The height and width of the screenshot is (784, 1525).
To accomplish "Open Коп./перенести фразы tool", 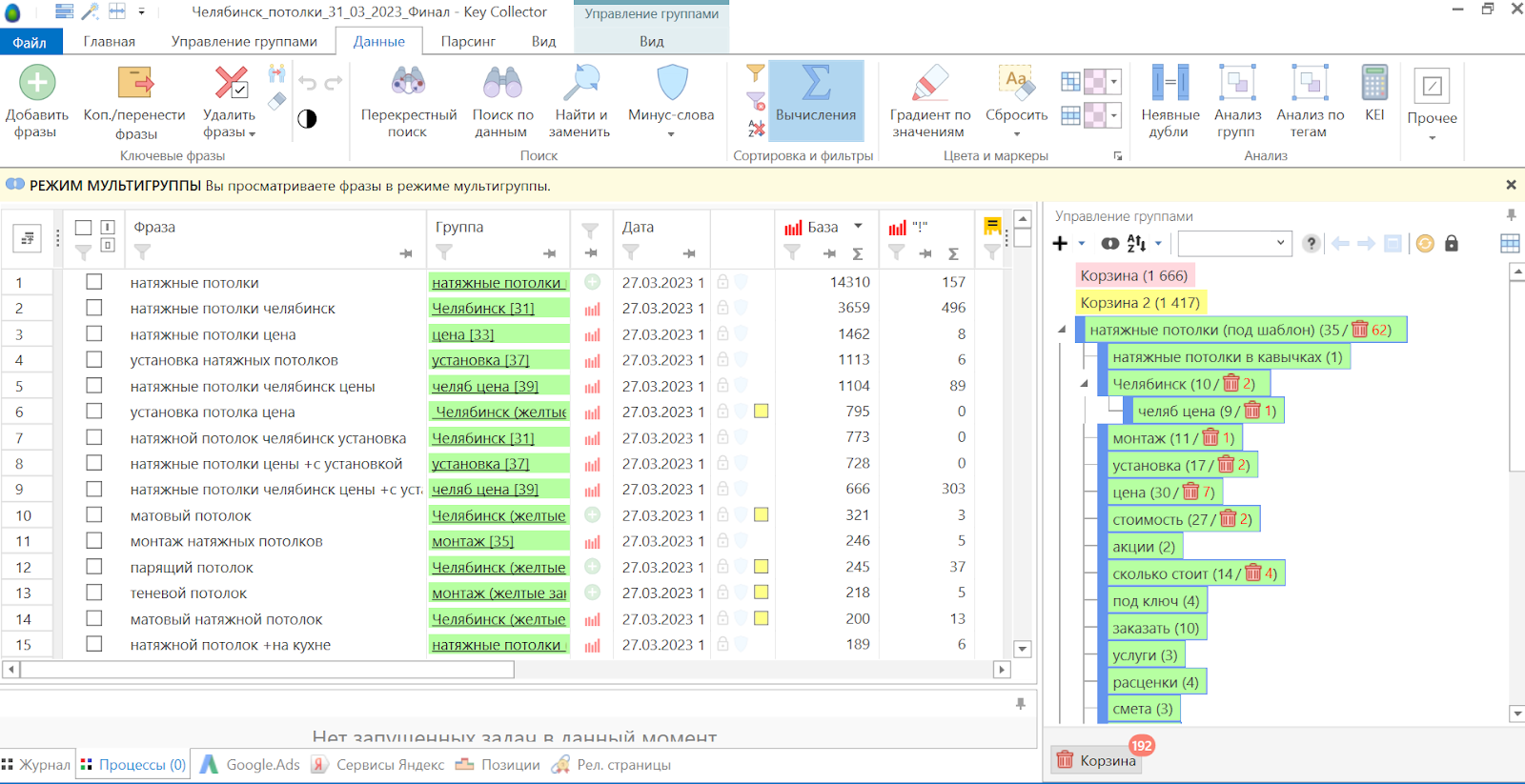I will (134, 83).
